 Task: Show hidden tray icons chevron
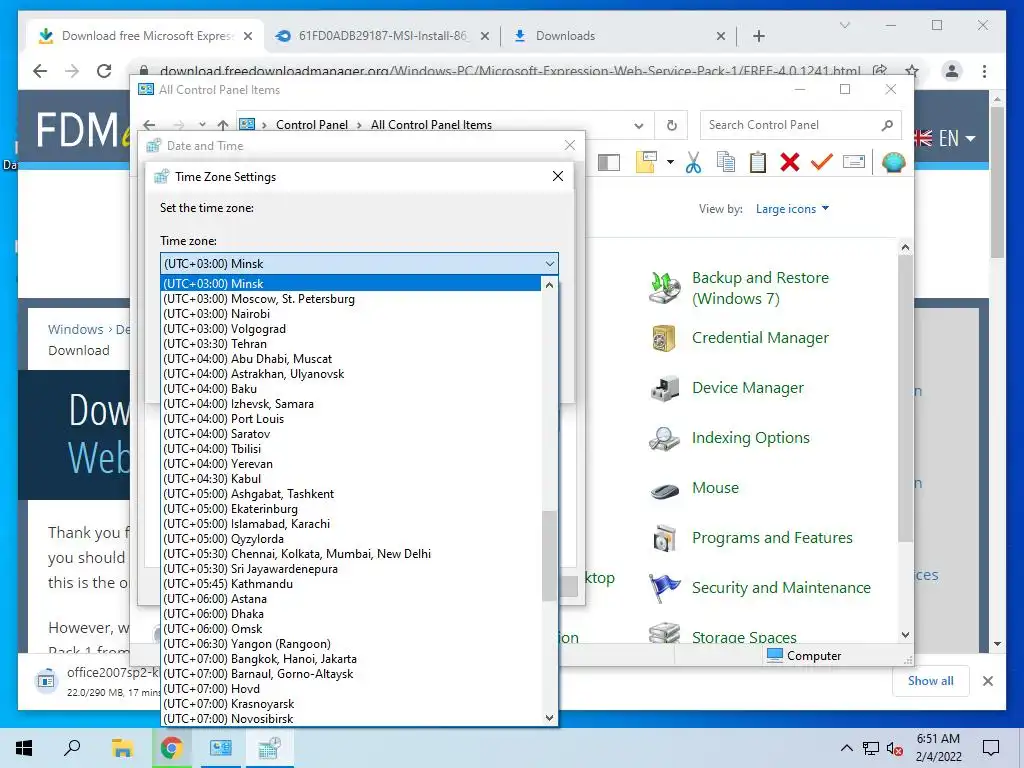point(846,748)
